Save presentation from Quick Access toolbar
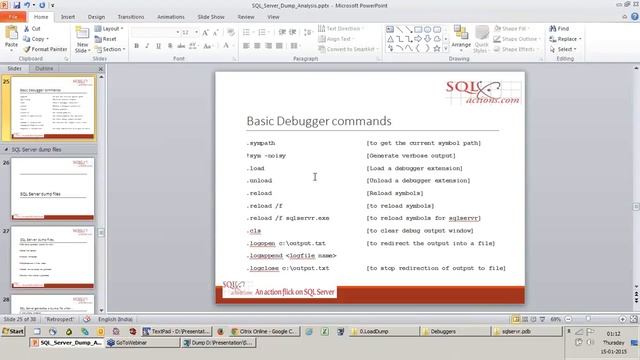The width and height of the screenshot is (640, 360). pyautogui.click(x=17, y=5)
